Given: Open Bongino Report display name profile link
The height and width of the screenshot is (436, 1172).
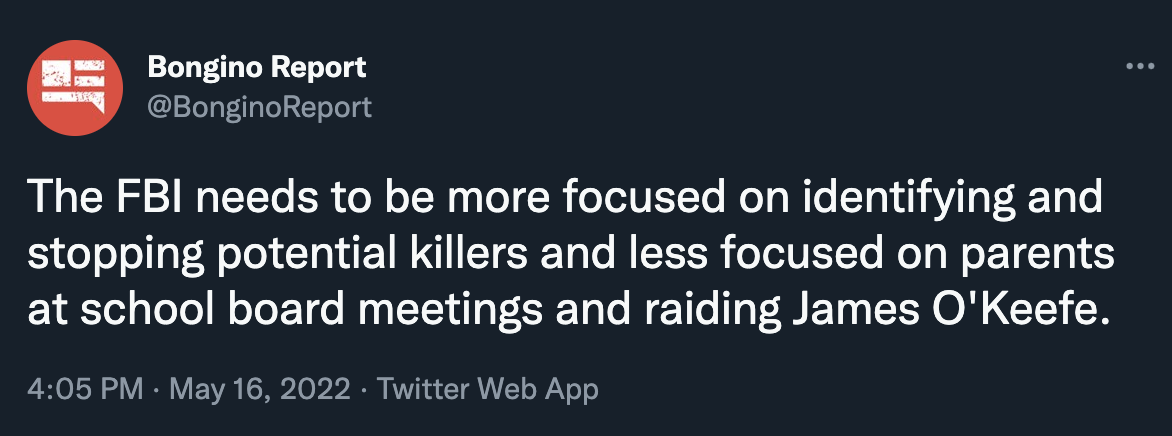Looking at the screenshot, I should point(256,67).
